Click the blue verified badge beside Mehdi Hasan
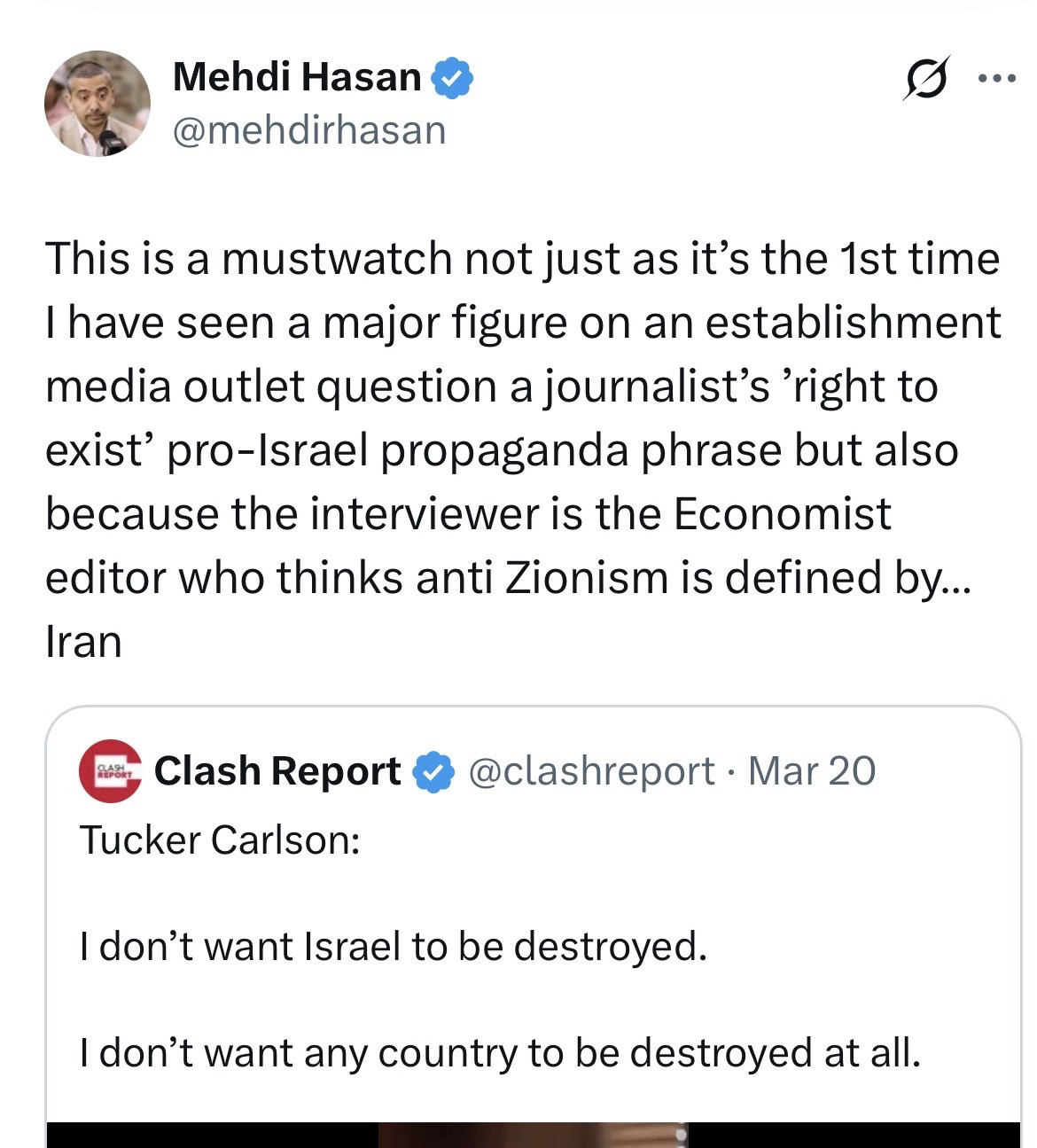 (x=452, y=79)
